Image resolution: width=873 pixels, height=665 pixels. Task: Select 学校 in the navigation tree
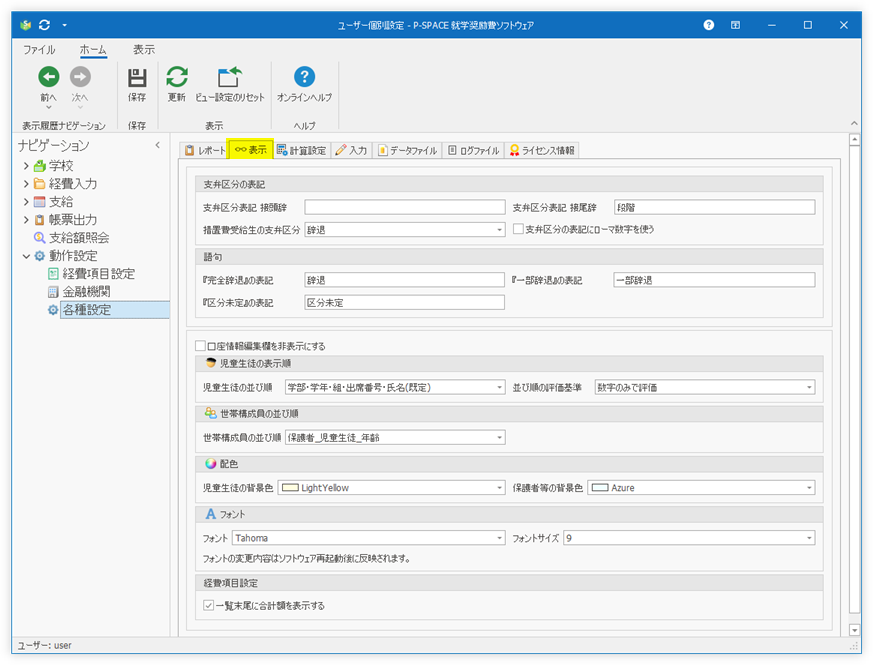pos(61,166)
